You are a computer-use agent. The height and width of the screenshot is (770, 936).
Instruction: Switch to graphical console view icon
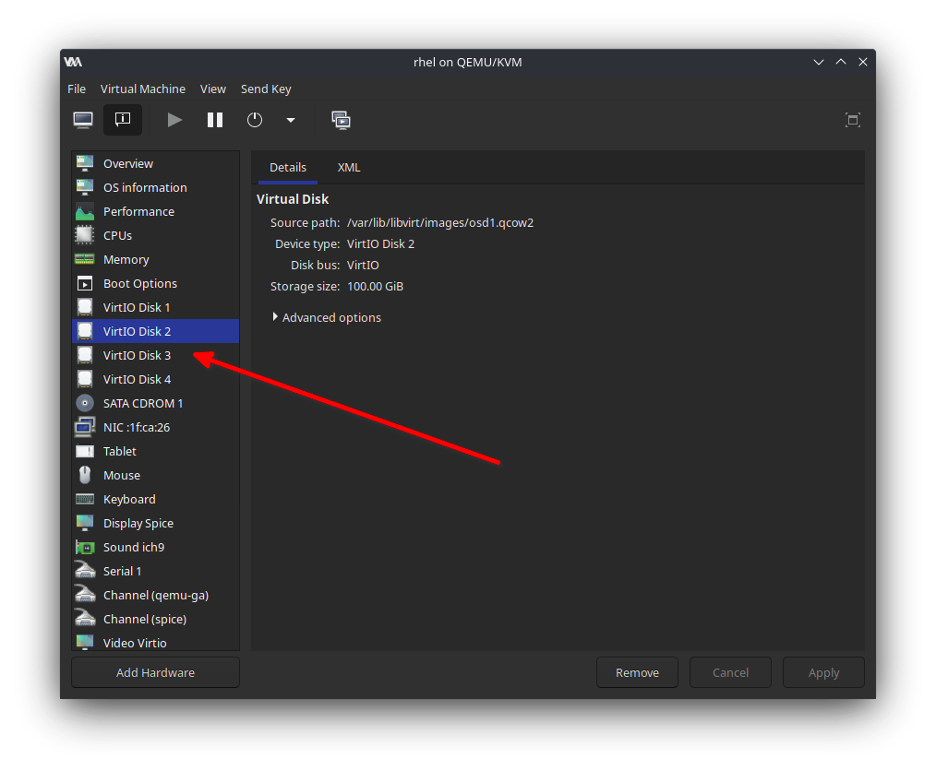click(x=84, y=120)
